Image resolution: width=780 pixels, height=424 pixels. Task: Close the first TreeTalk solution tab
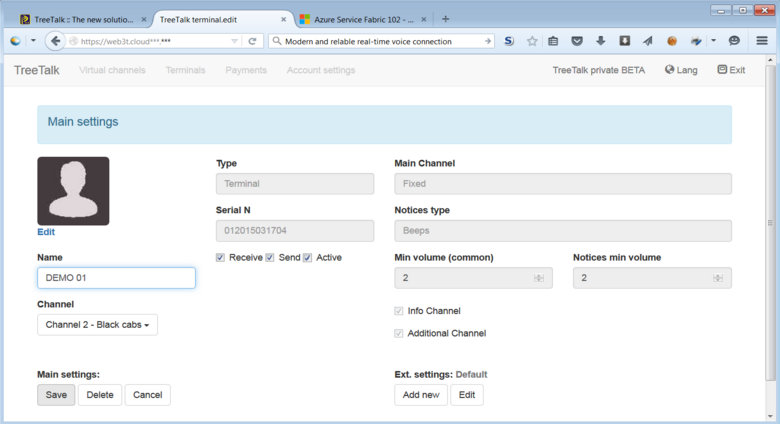click(x=143, y=19)
